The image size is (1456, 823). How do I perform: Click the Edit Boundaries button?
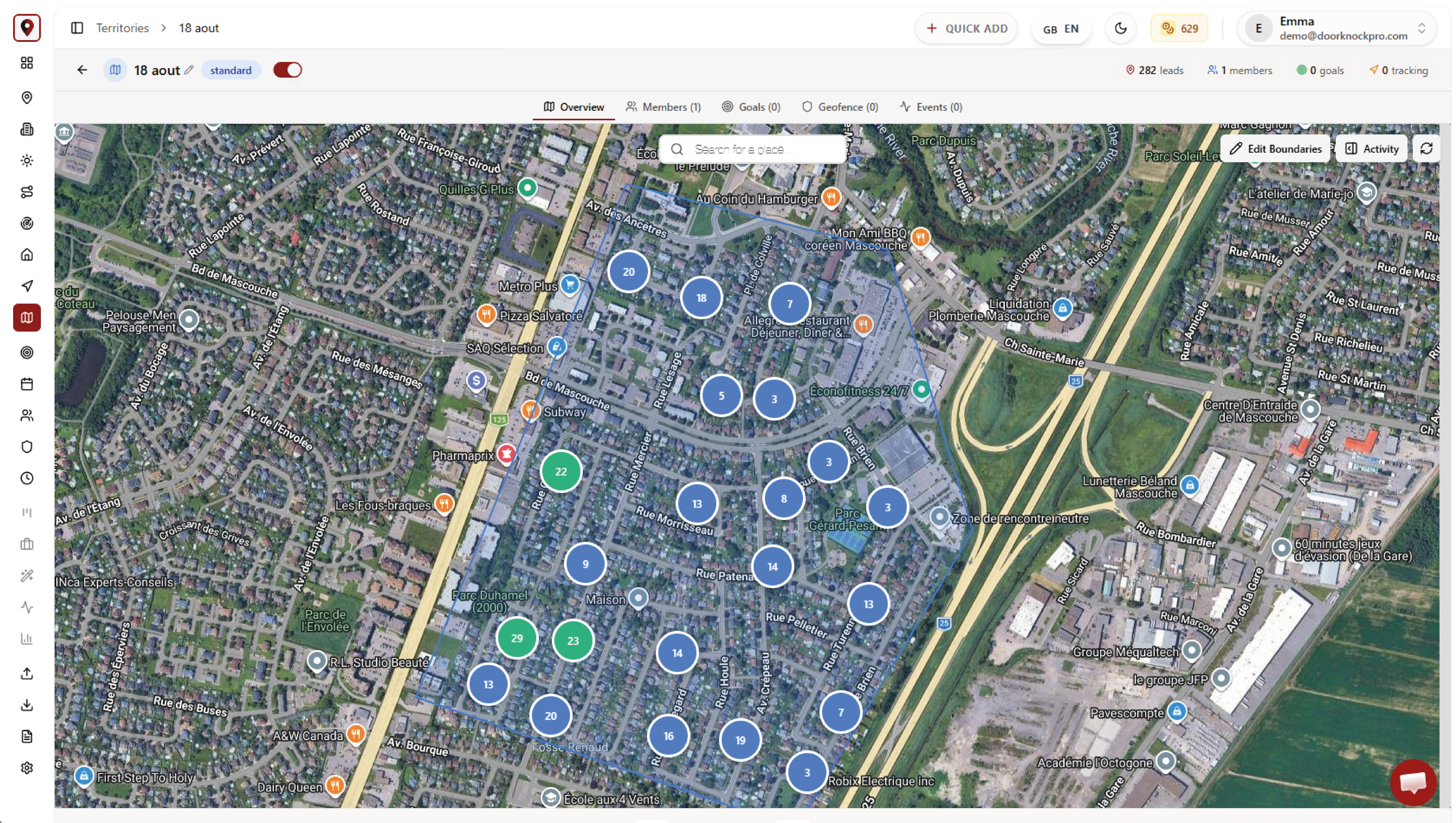(x=1275, y=149)
